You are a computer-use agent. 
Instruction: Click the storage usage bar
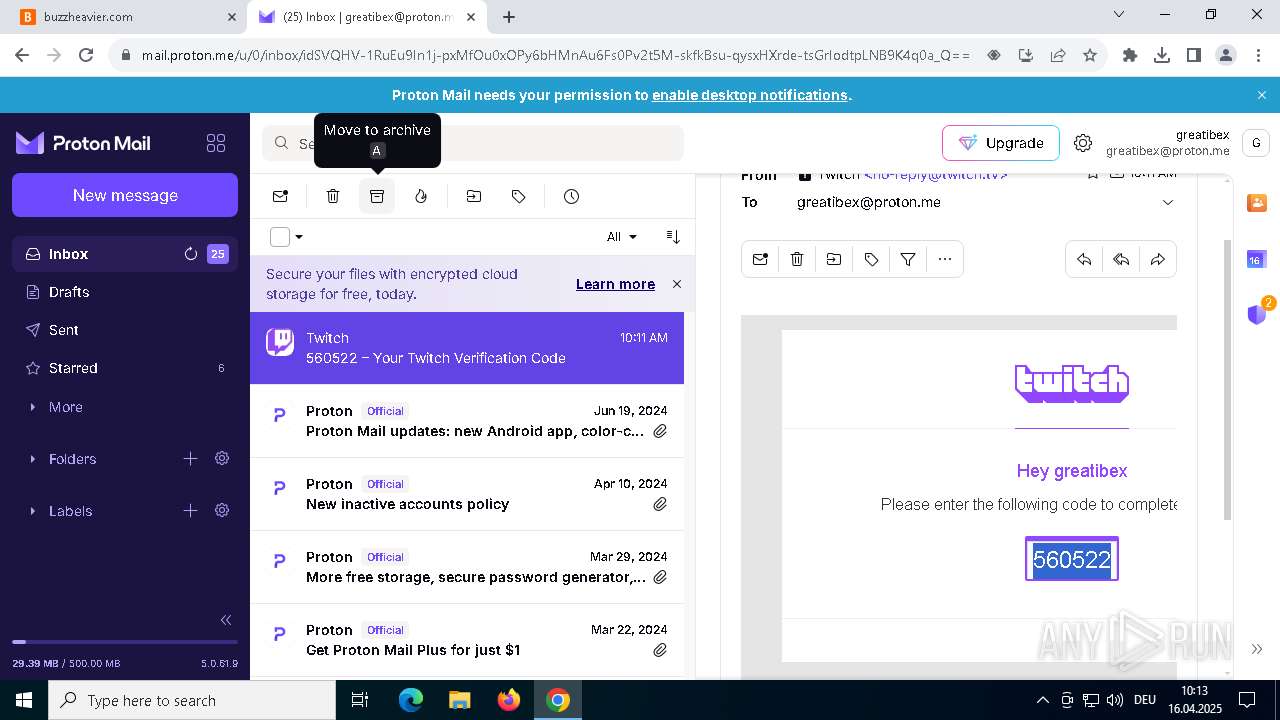[x=125, y=642]
